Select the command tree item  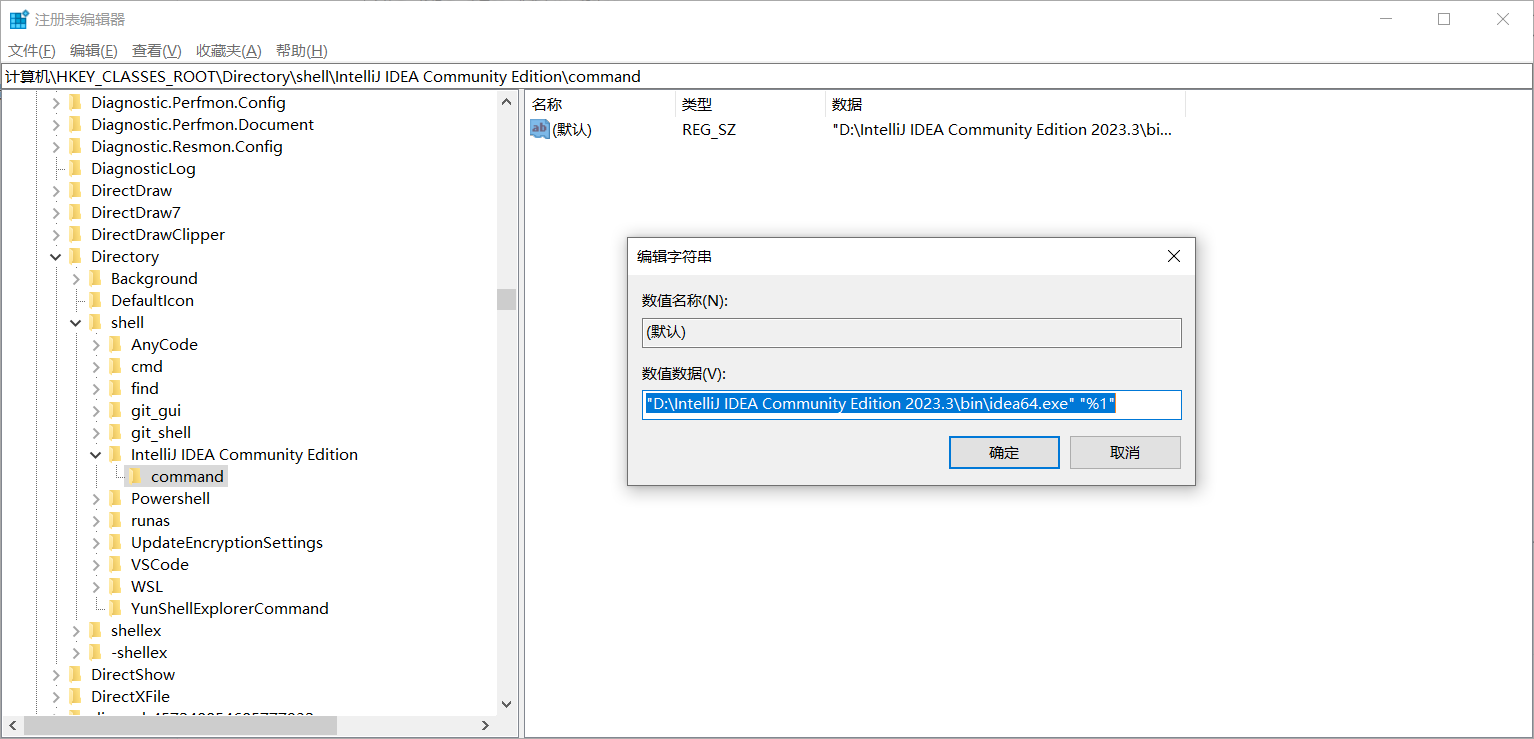click(x=187, y=476)
